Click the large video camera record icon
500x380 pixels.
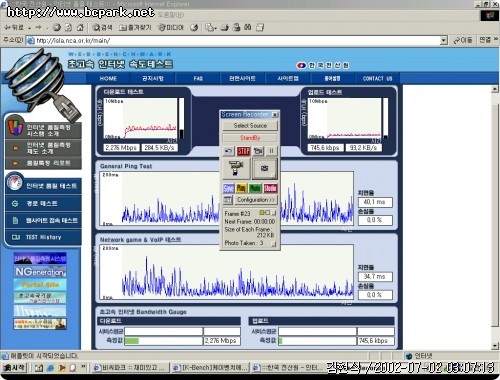point(236,168)
